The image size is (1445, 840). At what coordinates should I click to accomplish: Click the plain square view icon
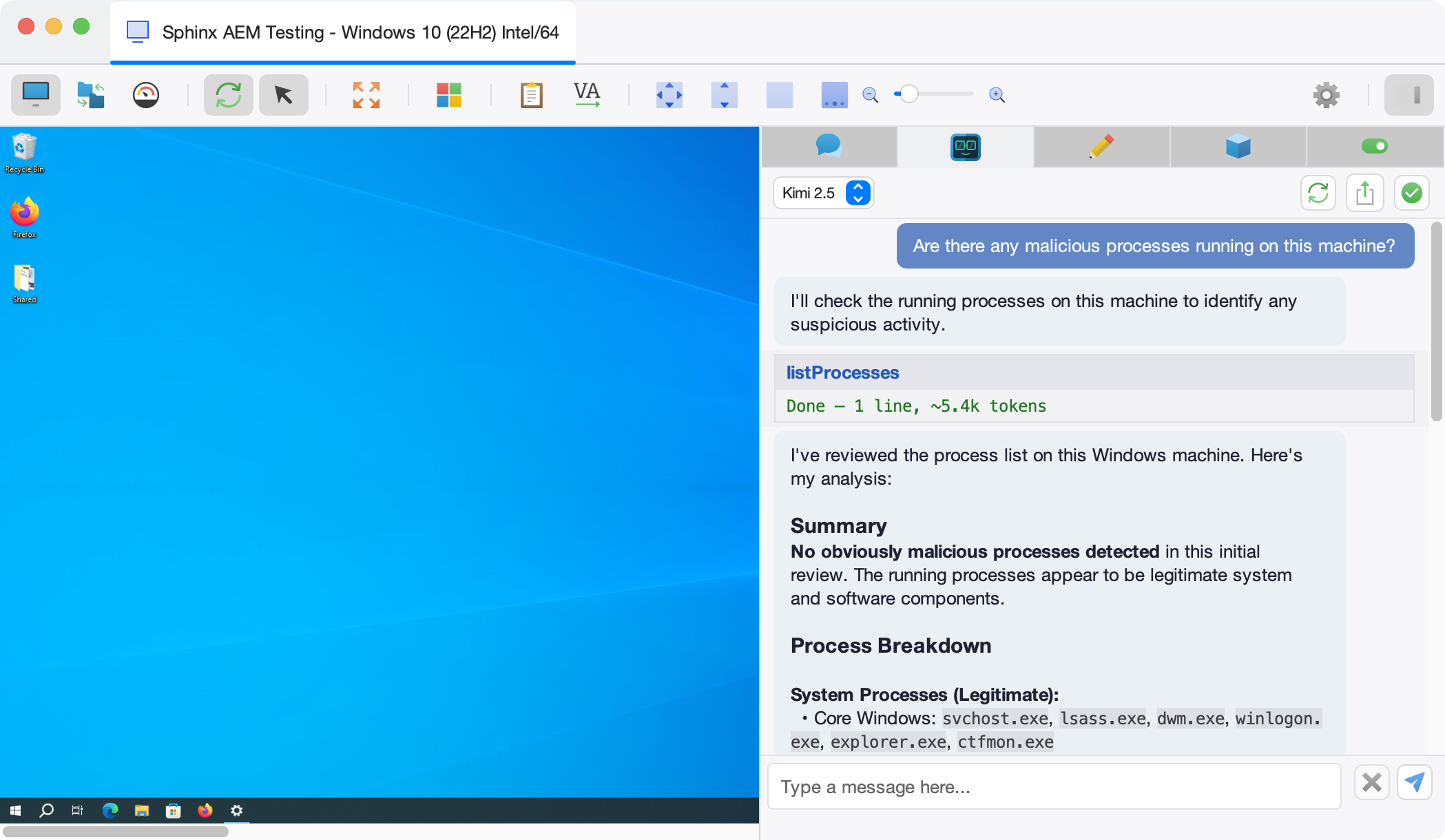click(780, 95)
